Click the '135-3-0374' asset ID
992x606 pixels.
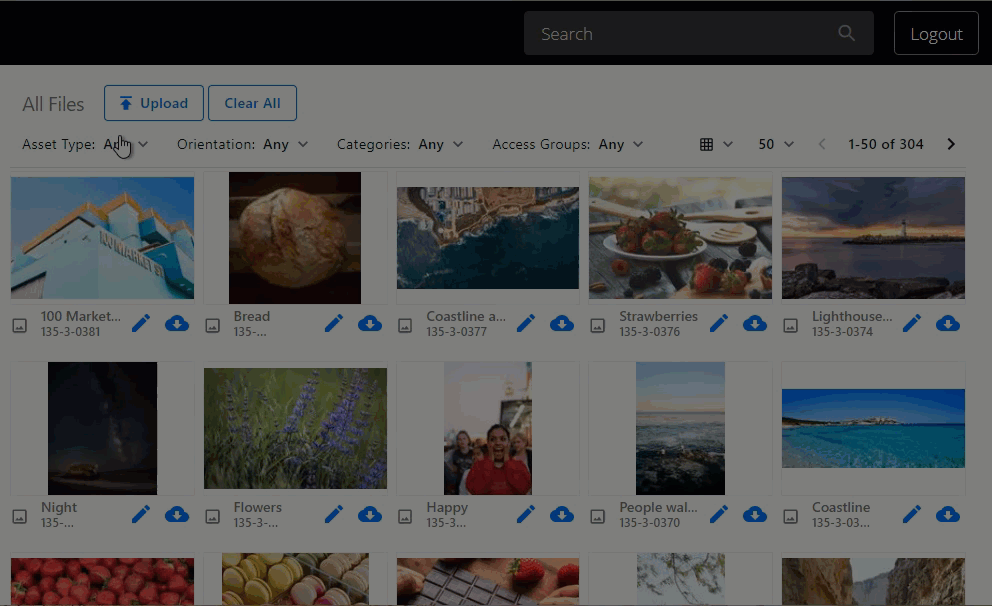[x=843, y=332]
